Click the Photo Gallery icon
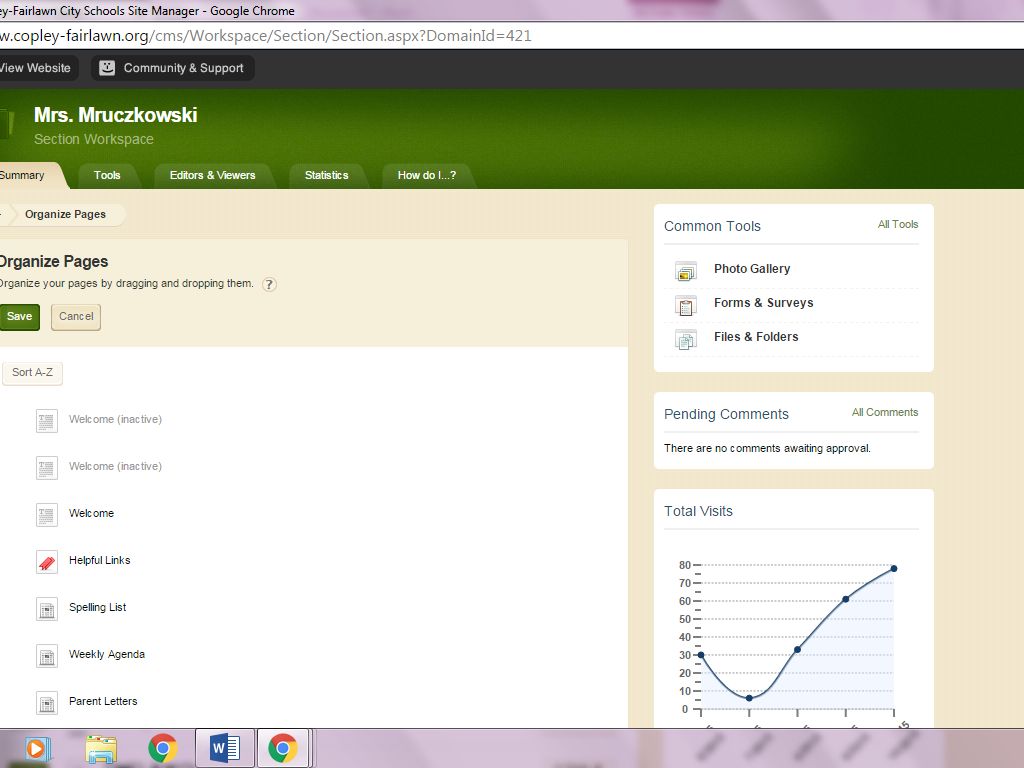 (x=686, y=270)
